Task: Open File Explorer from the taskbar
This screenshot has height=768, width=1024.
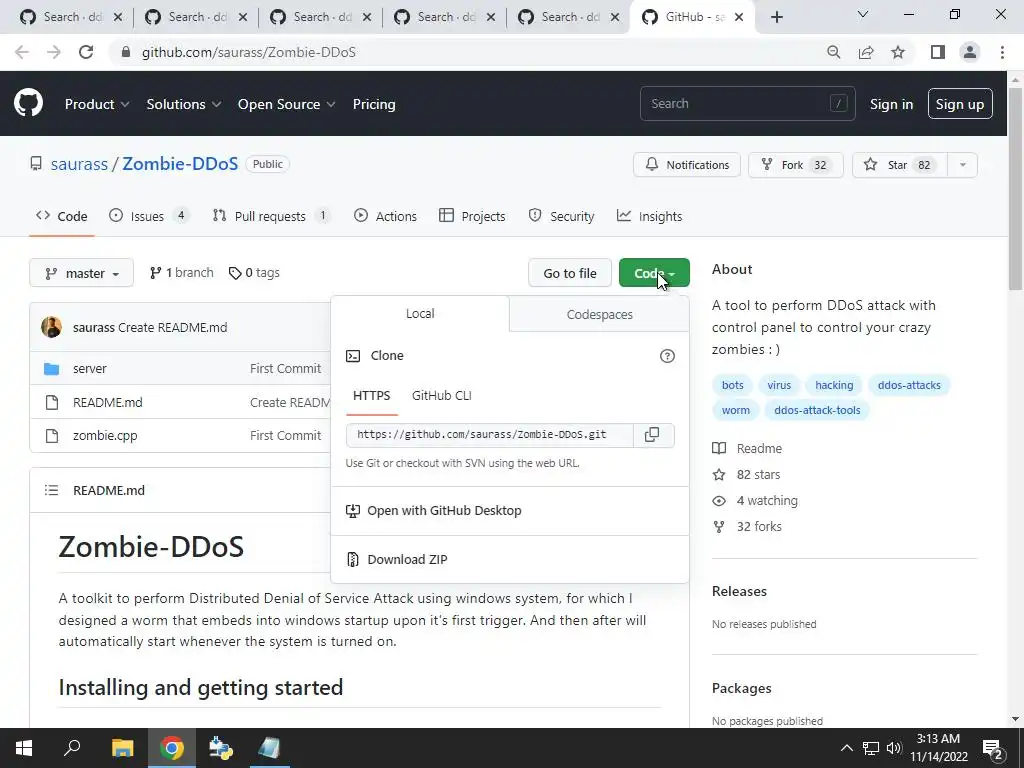Action: click(x=122, y=748)
